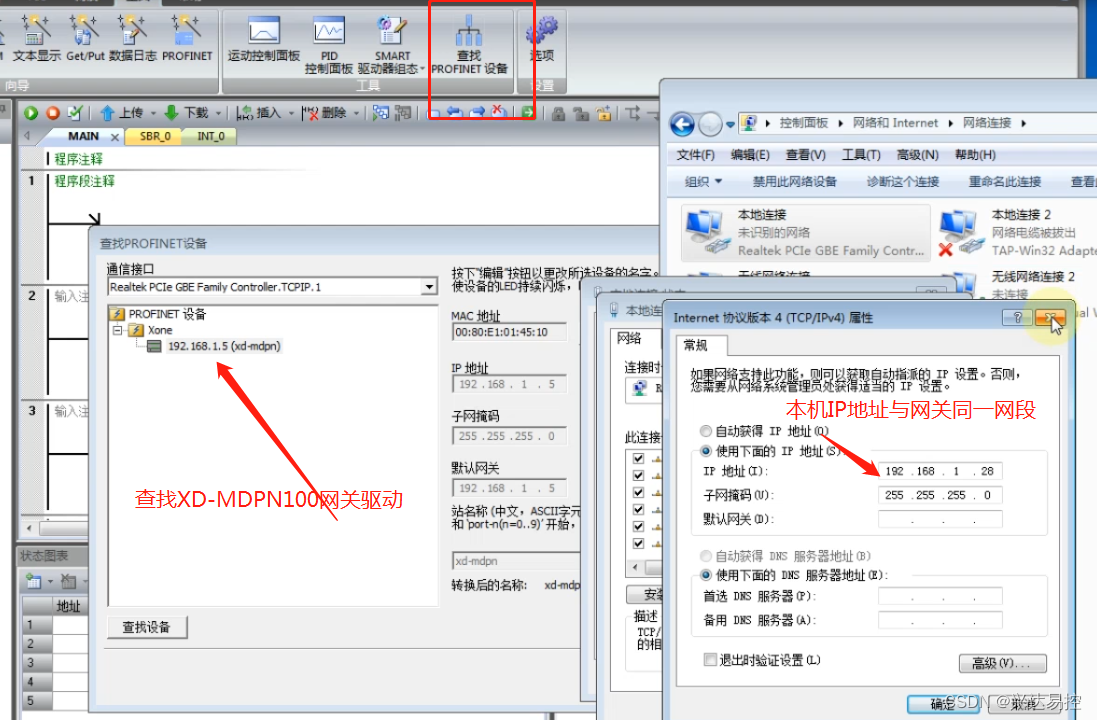Open the Find PROFINET devices tool

point(469,45)
